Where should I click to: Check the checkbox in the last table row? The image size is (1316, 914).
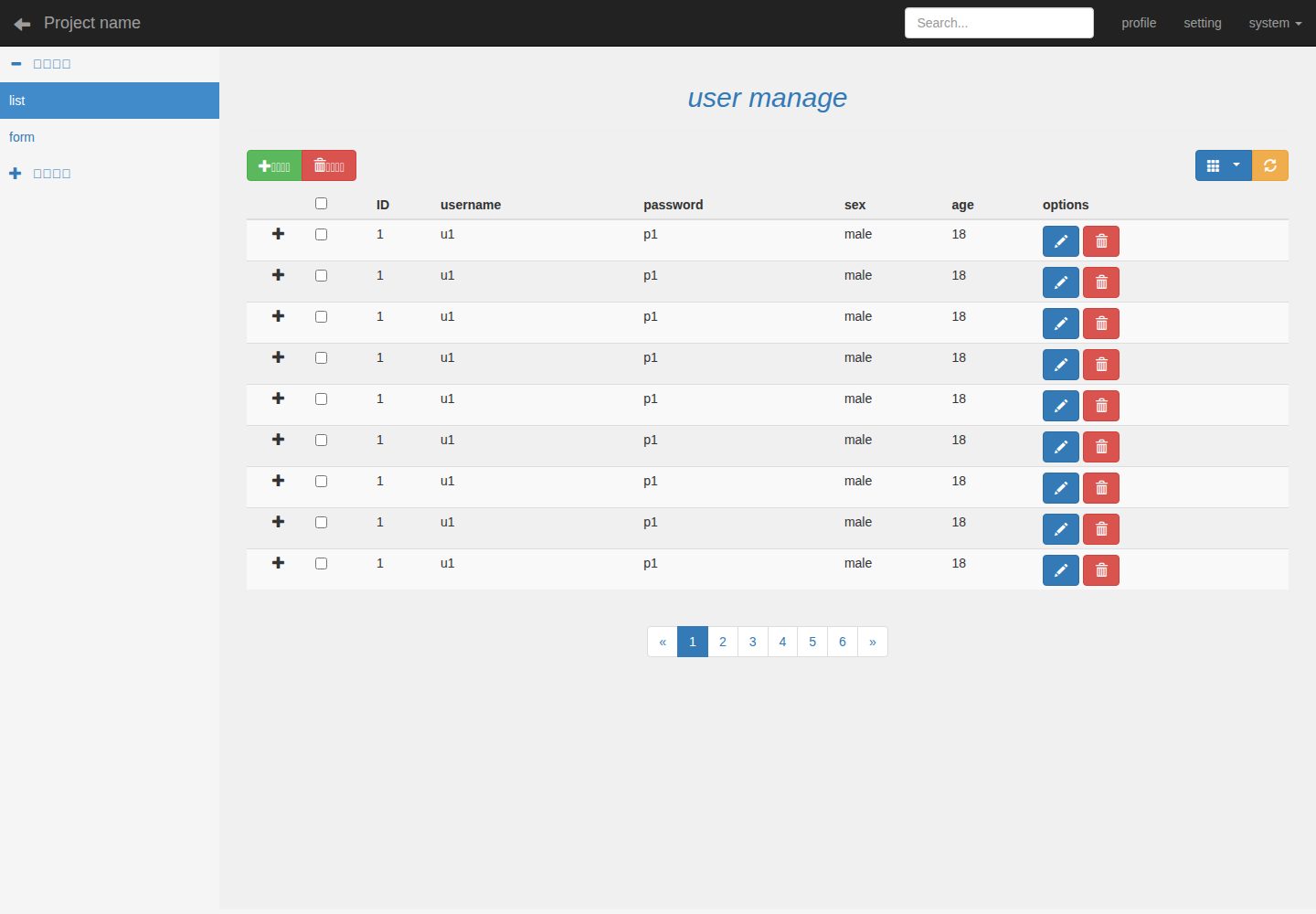pos(321,564)
